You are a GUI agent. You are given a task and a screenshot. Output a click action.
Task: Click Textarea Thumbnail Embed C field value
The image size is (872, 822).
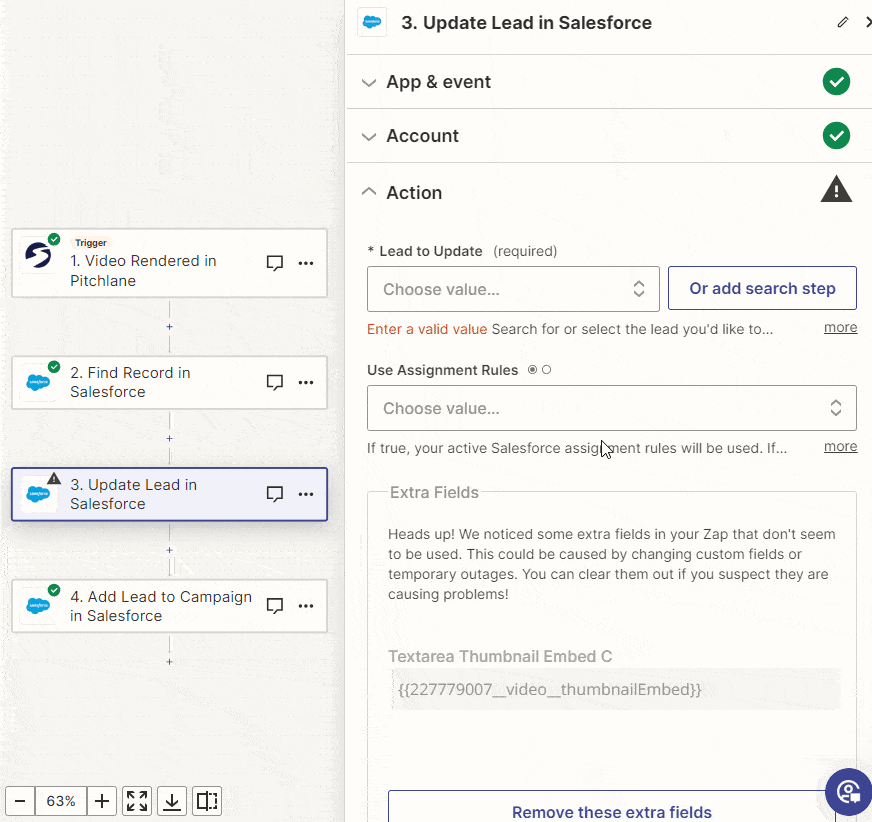click(616, 690)
